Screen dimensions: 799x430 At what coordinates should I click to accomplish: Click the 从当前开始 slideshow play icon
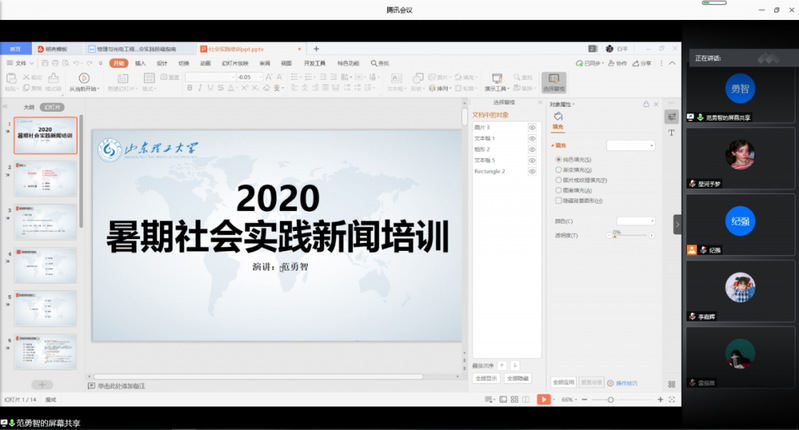[x=84, y=78]
